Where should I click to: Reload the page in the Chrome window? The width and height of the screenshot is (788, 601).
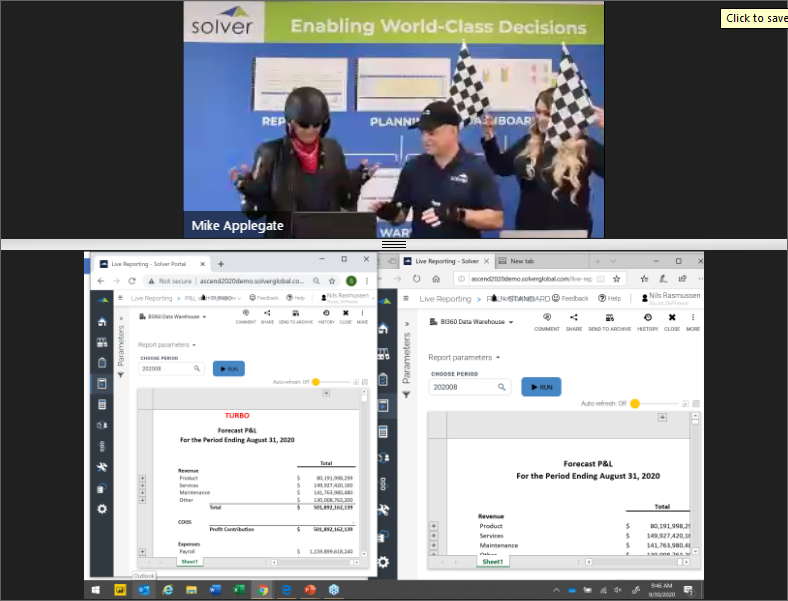[132, 281]
